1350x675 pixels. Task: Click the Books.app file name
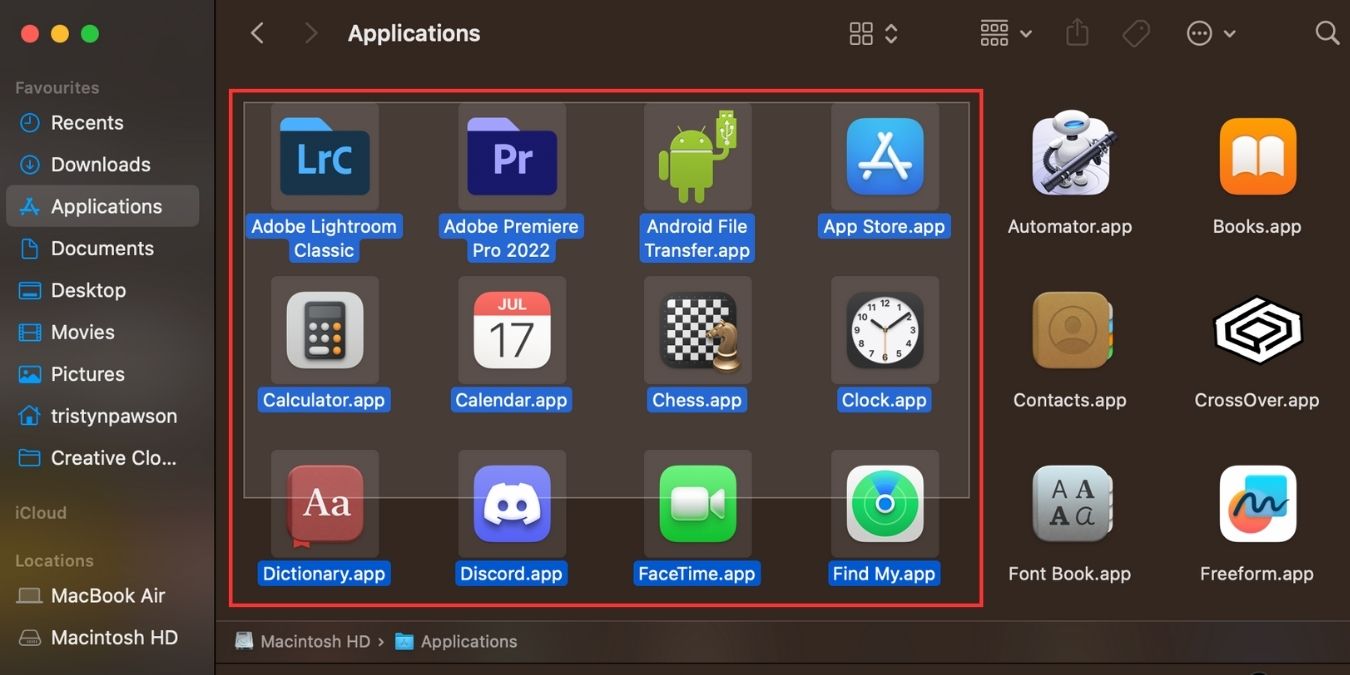(1257, 226)
